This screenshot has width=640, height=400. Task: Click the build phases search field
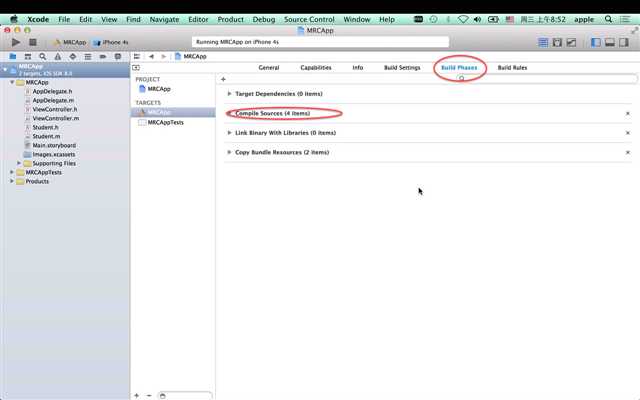(547, 78)
